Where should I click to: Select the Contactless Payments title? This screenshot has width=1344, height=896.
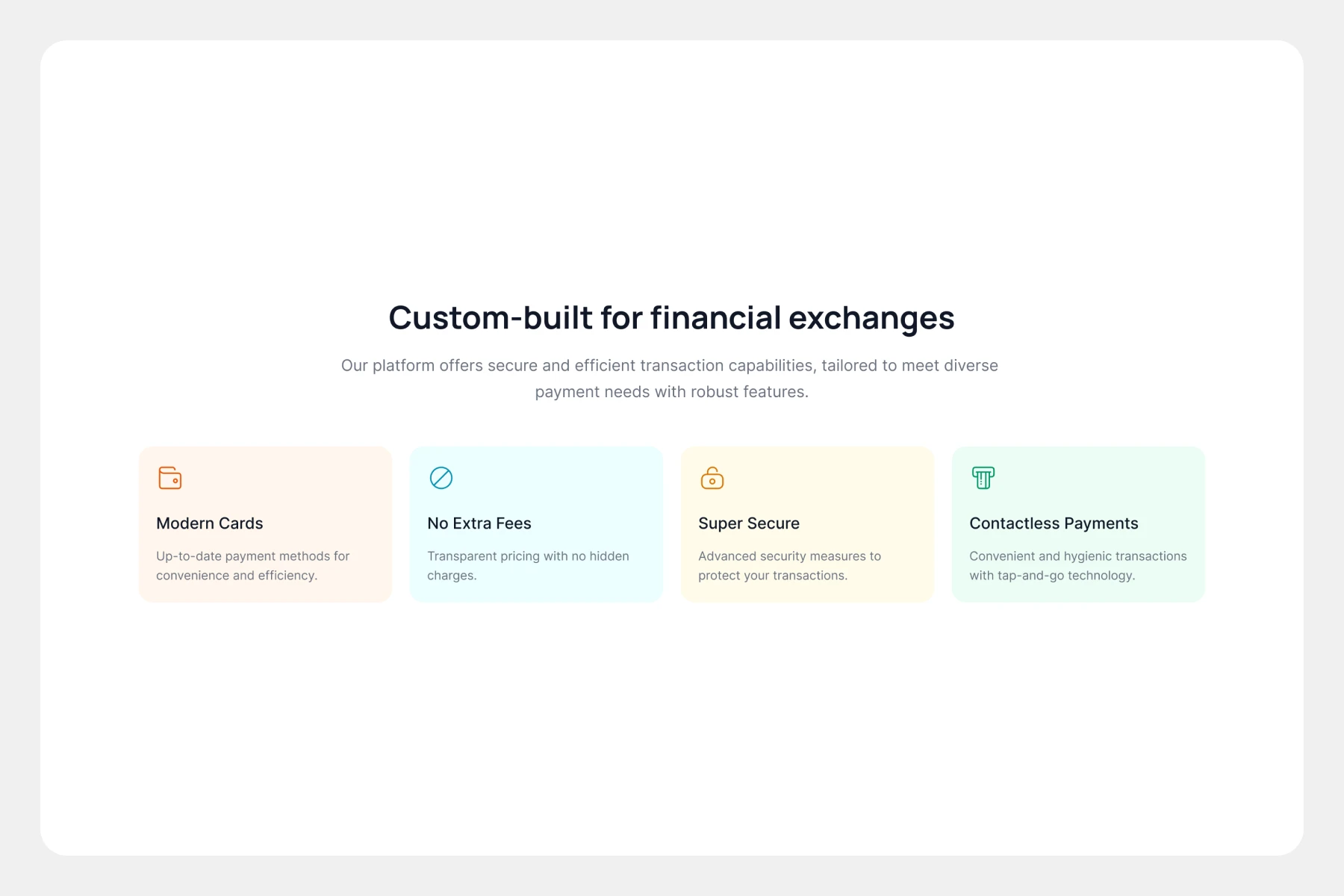click(1054, 523)
